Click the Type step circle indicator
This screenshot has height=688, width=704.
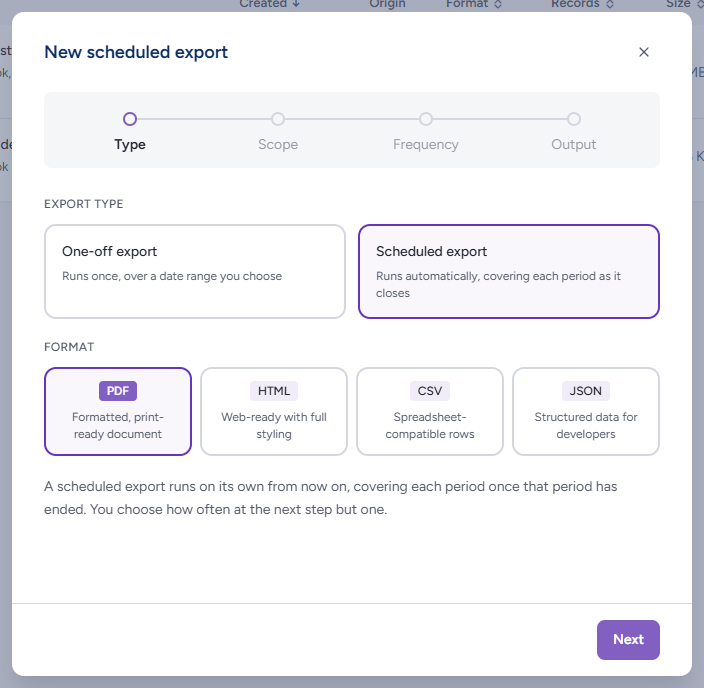(x=130, y=119)
